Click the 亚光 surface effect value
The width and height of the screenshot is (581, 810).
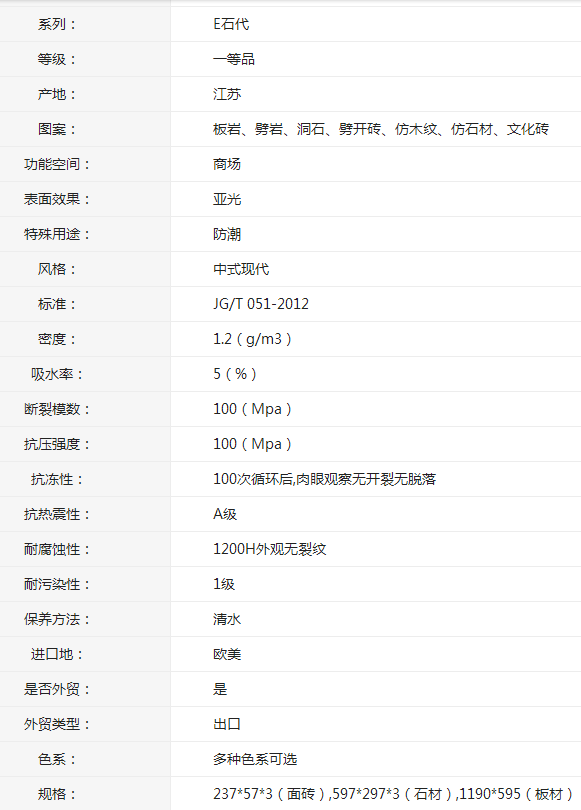227,199
